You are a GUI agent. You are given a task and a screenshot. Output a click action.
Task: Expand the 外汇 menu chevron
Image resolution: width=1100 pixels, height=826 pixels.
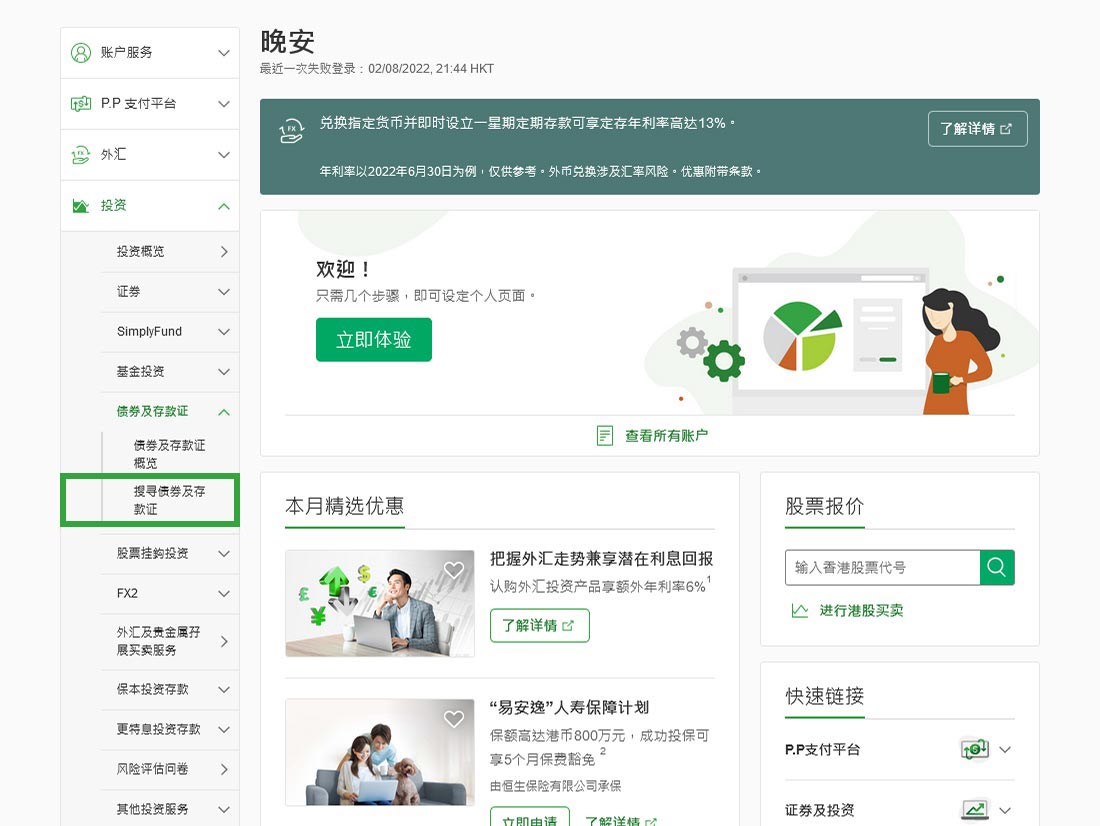click(224, 154)
